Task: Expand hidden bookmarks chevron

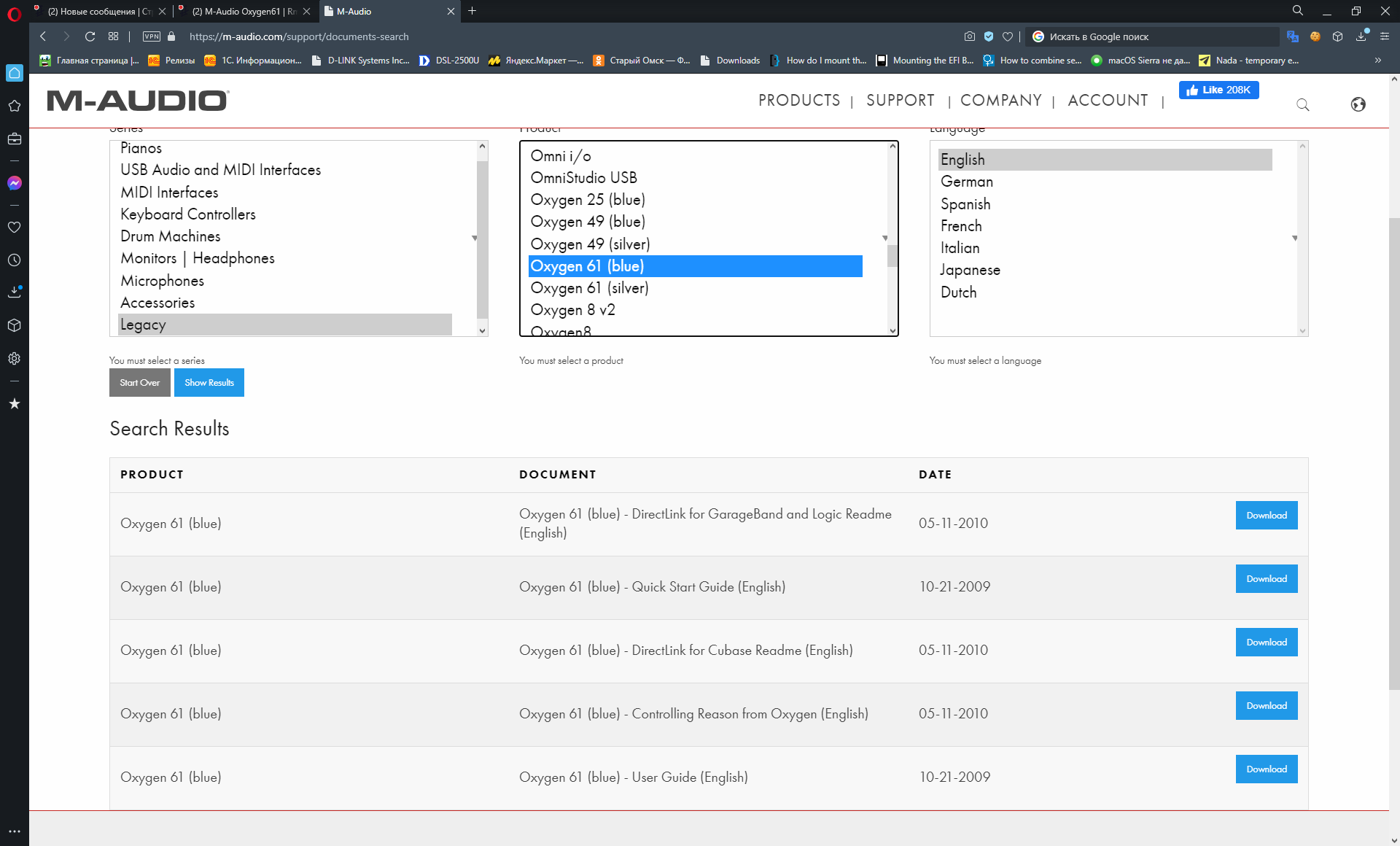Action: point(1377,61)
